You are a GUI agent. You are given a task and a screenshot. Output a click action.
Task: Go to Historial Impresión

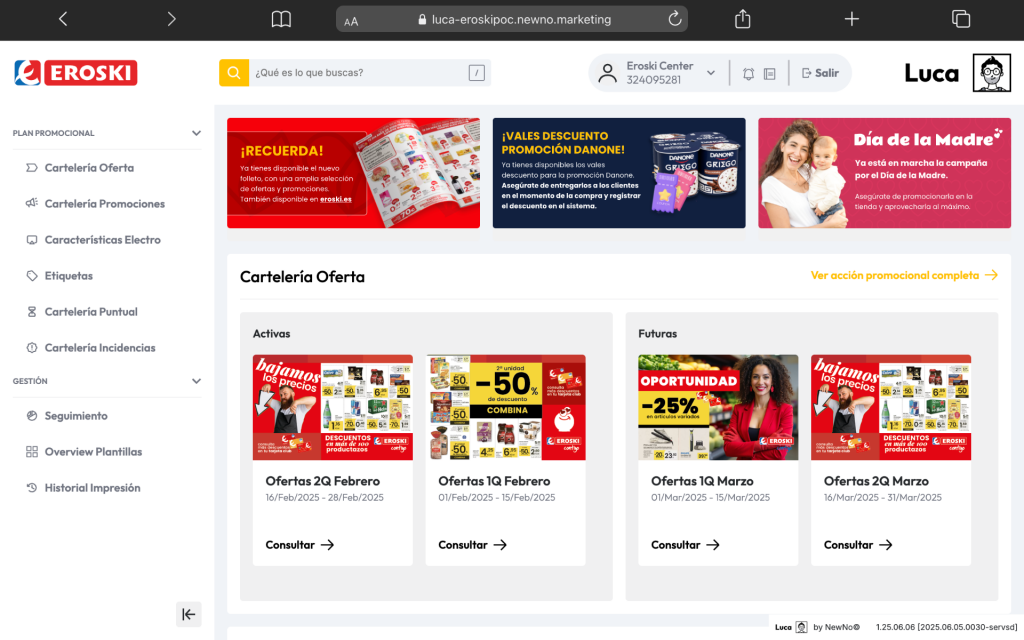point(92,488)
